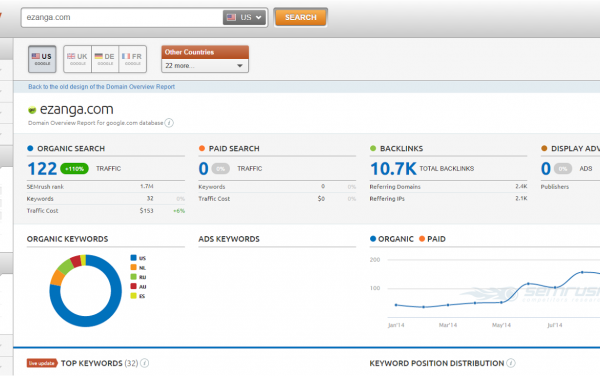The height and width of the screenshot is (376, 600).
Task: Expand the Other Countries 22 more dropdown
Action: click(x=205, y=66)
